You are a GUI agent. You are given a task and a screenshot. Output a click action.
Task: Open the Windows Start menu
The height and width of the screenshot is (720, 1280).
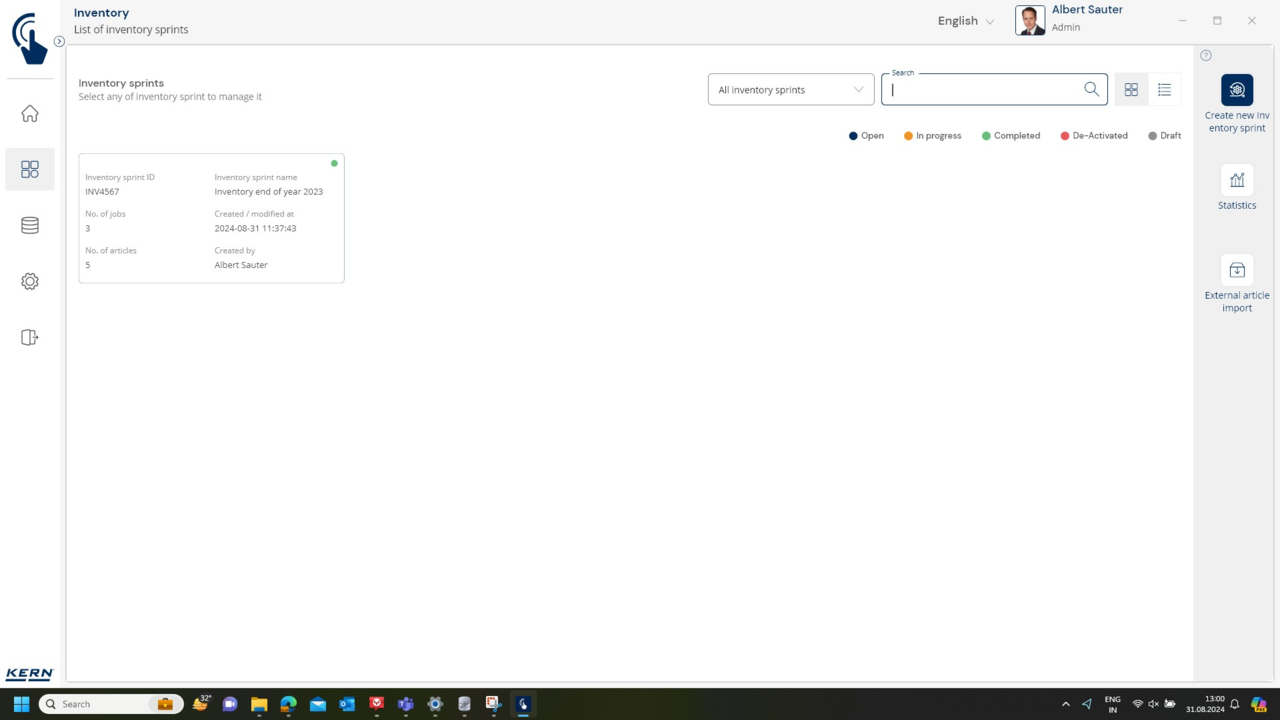click(x=21, y=704)
